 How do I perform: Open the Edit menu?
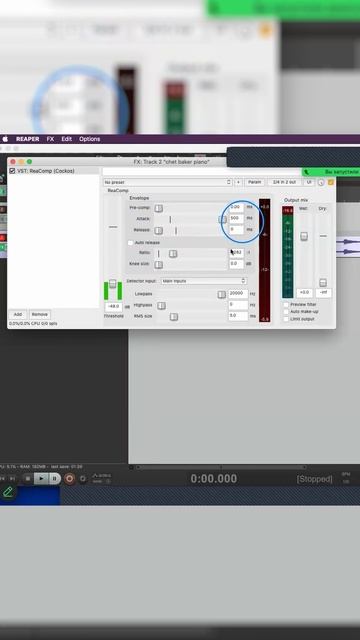tap(67, 139)
